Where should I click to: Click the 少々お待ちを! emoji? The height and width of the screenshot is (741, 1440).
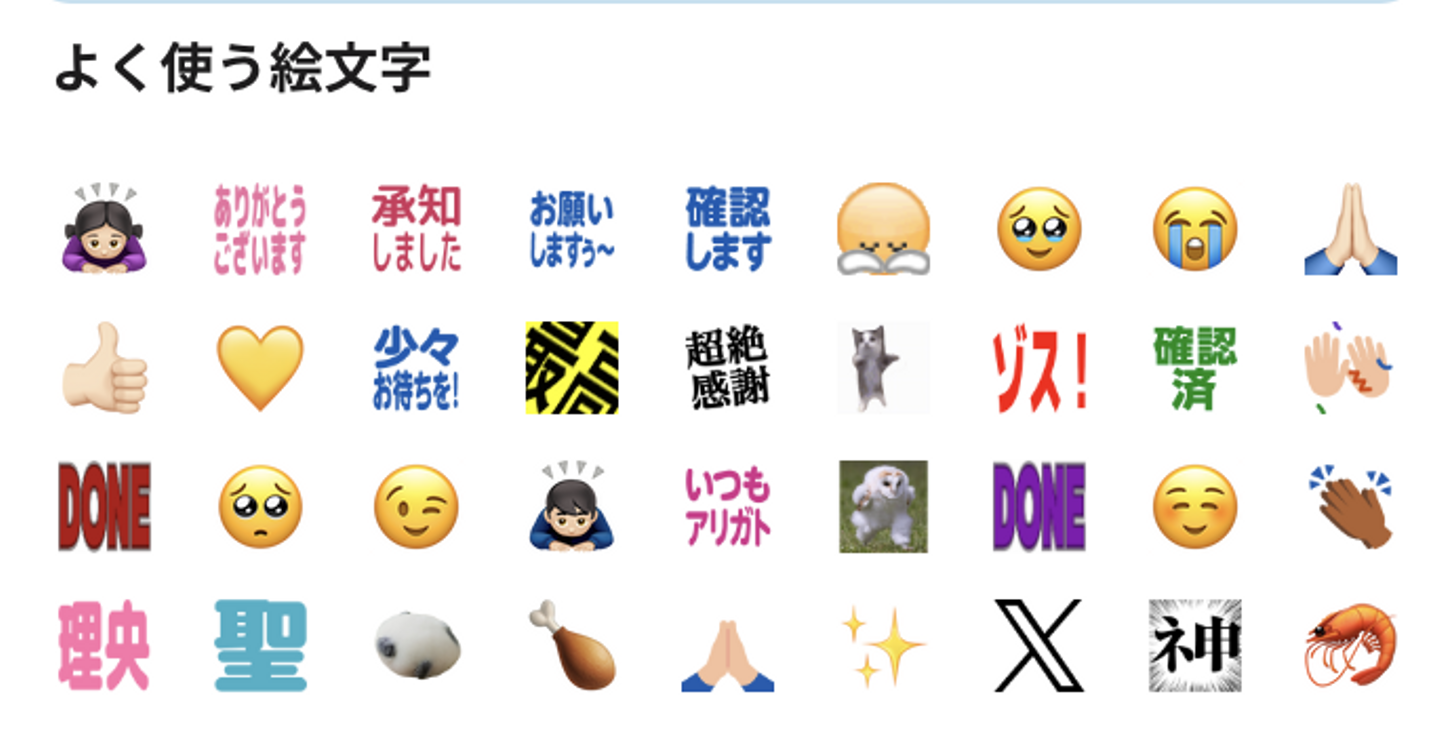tap(416, 369)
